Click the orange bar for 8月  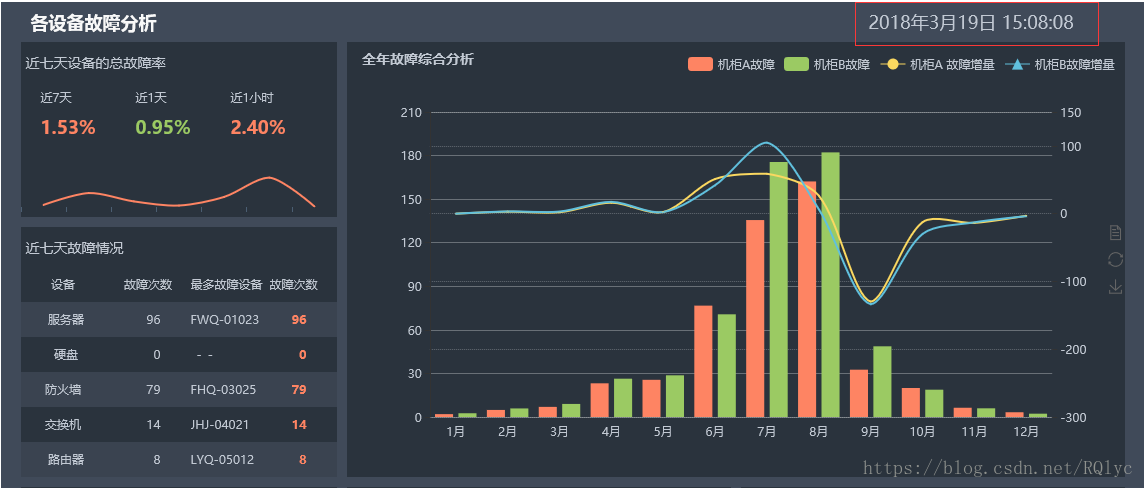(807, 299)
